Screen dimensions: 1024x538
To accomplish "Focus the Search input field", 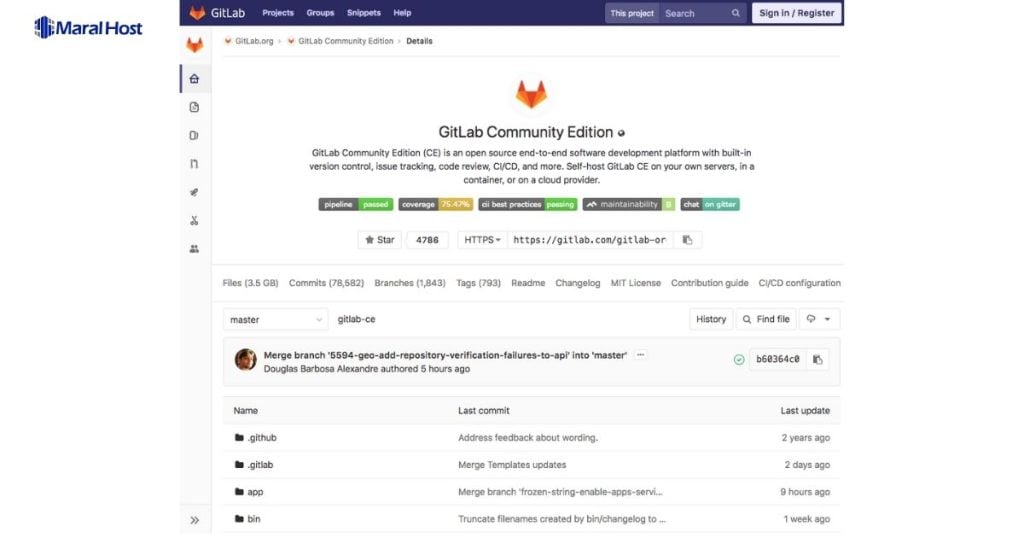I will pos(702,13).
